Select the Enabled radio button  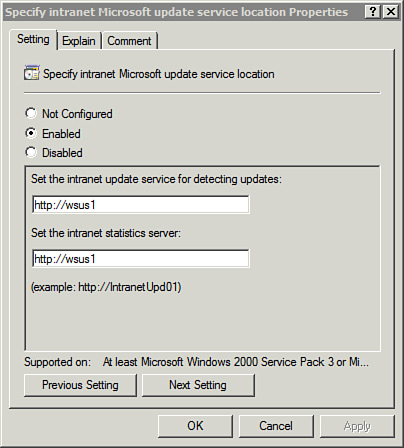click(x=31, y=133)
